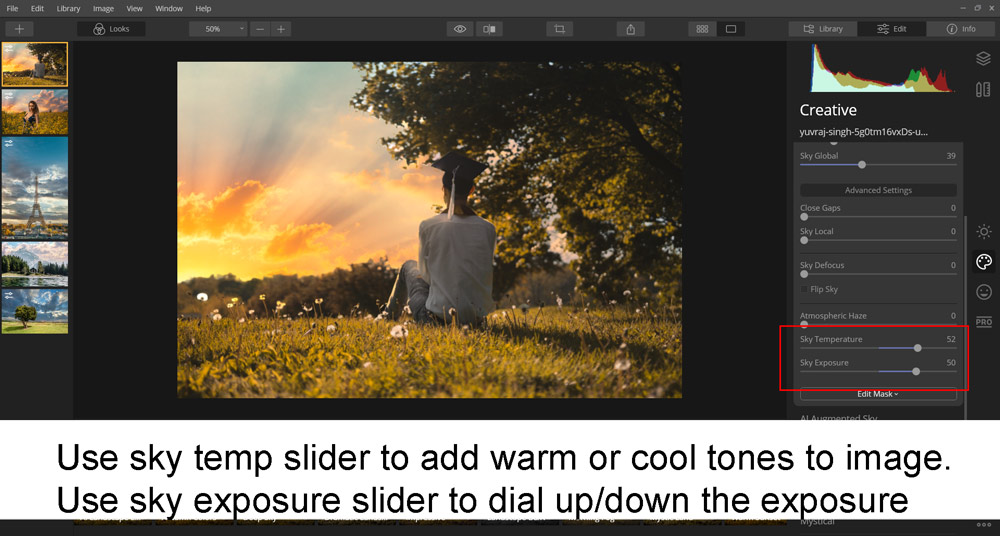Select the Creative palette icon
This screenshot has width=1000, height=536.
pos(984,262)
